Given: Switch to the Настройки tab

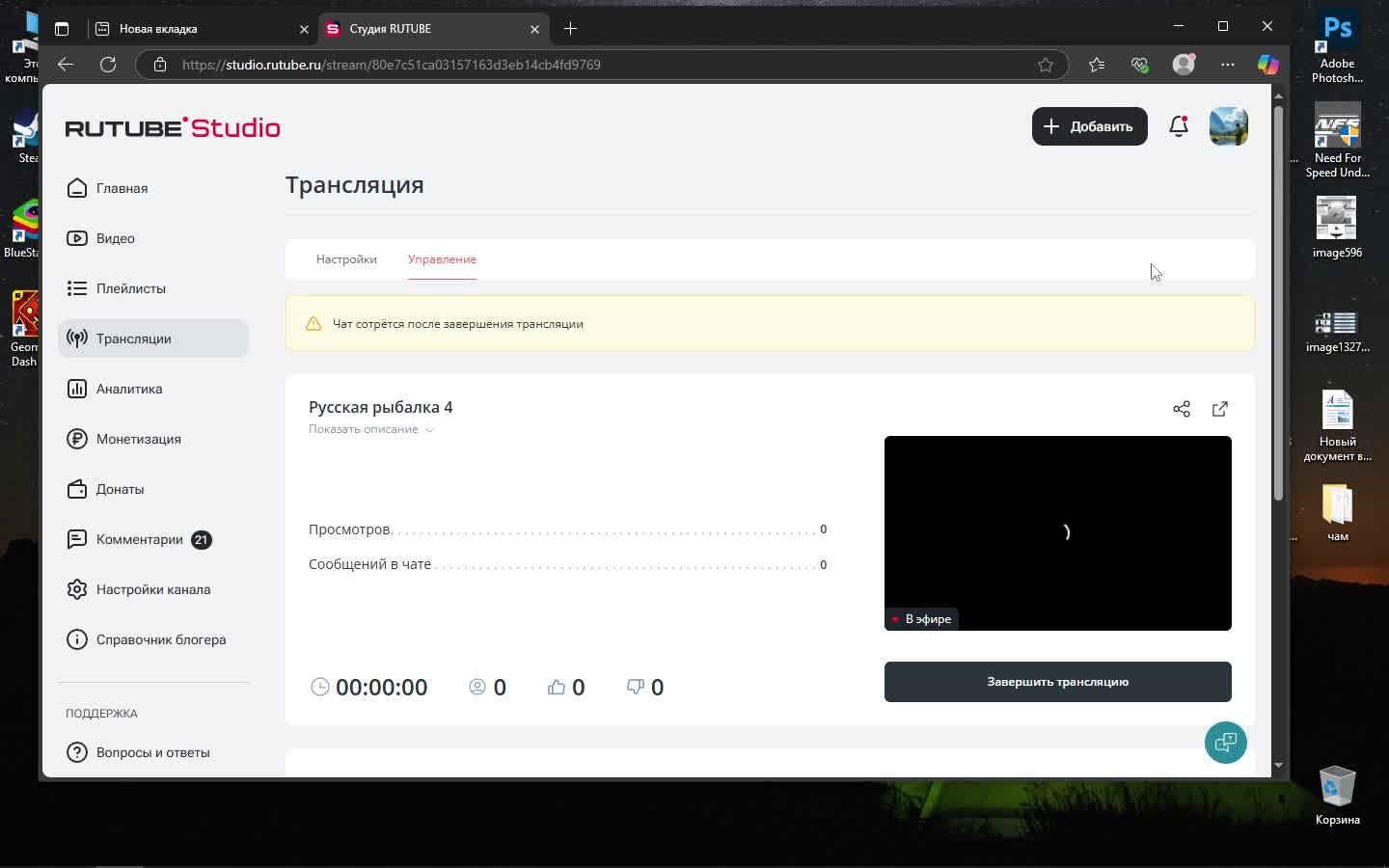Looking at the screenshot, I should [x=346, y=259].
